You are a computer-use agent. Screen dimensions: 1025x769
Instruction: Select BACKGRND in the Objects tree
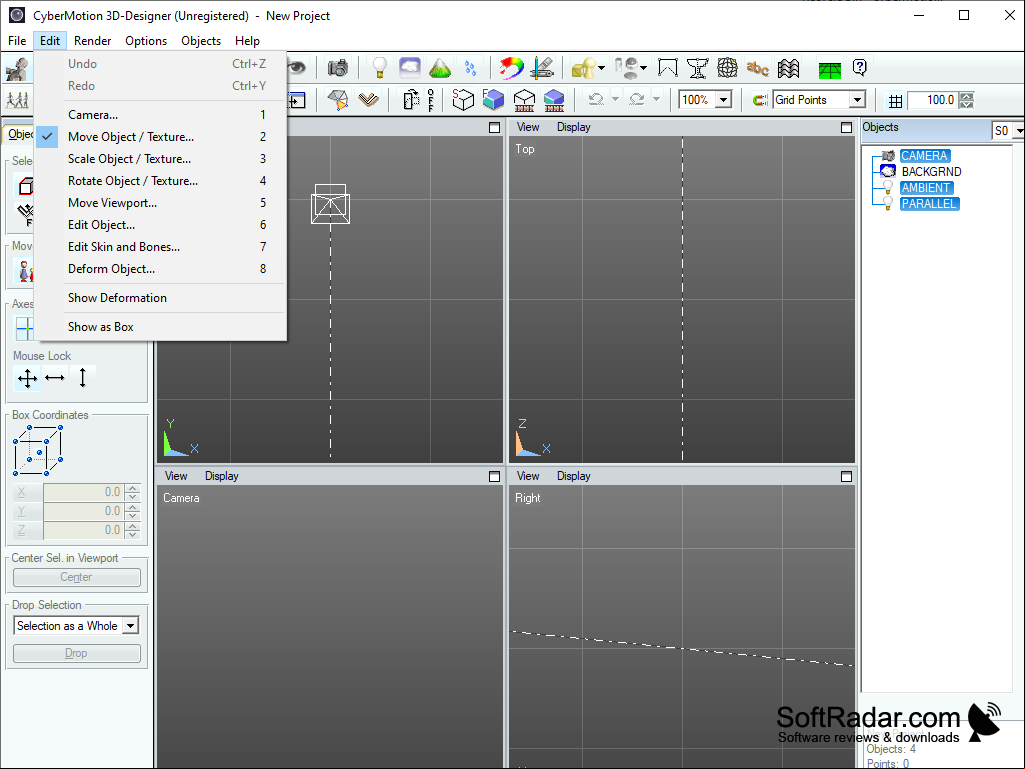click(931, 171)
